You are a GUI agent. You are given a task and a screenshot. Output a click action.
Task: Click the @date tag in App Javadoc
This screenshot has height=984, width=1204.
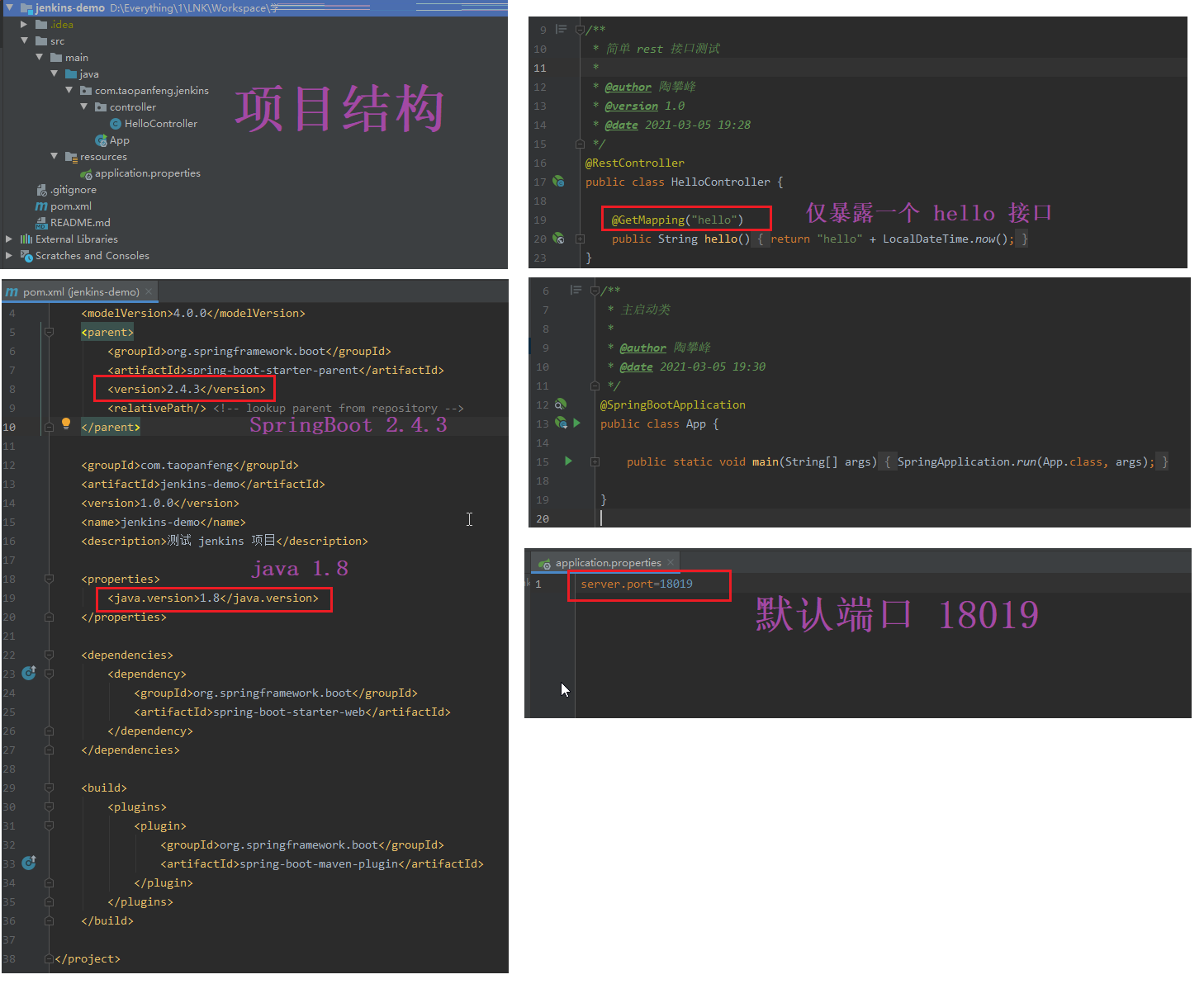pos(636,367)
